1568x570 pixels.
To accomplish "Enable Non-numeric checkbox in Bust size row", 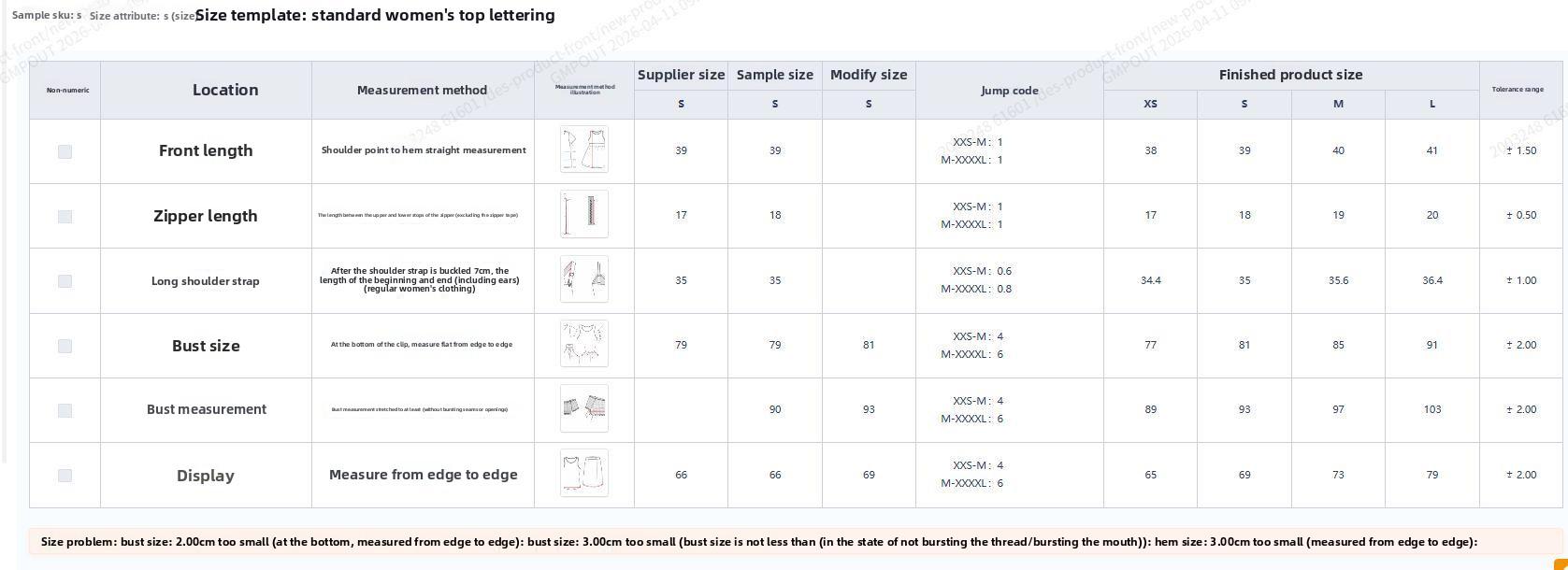I will tap(65, 346).
